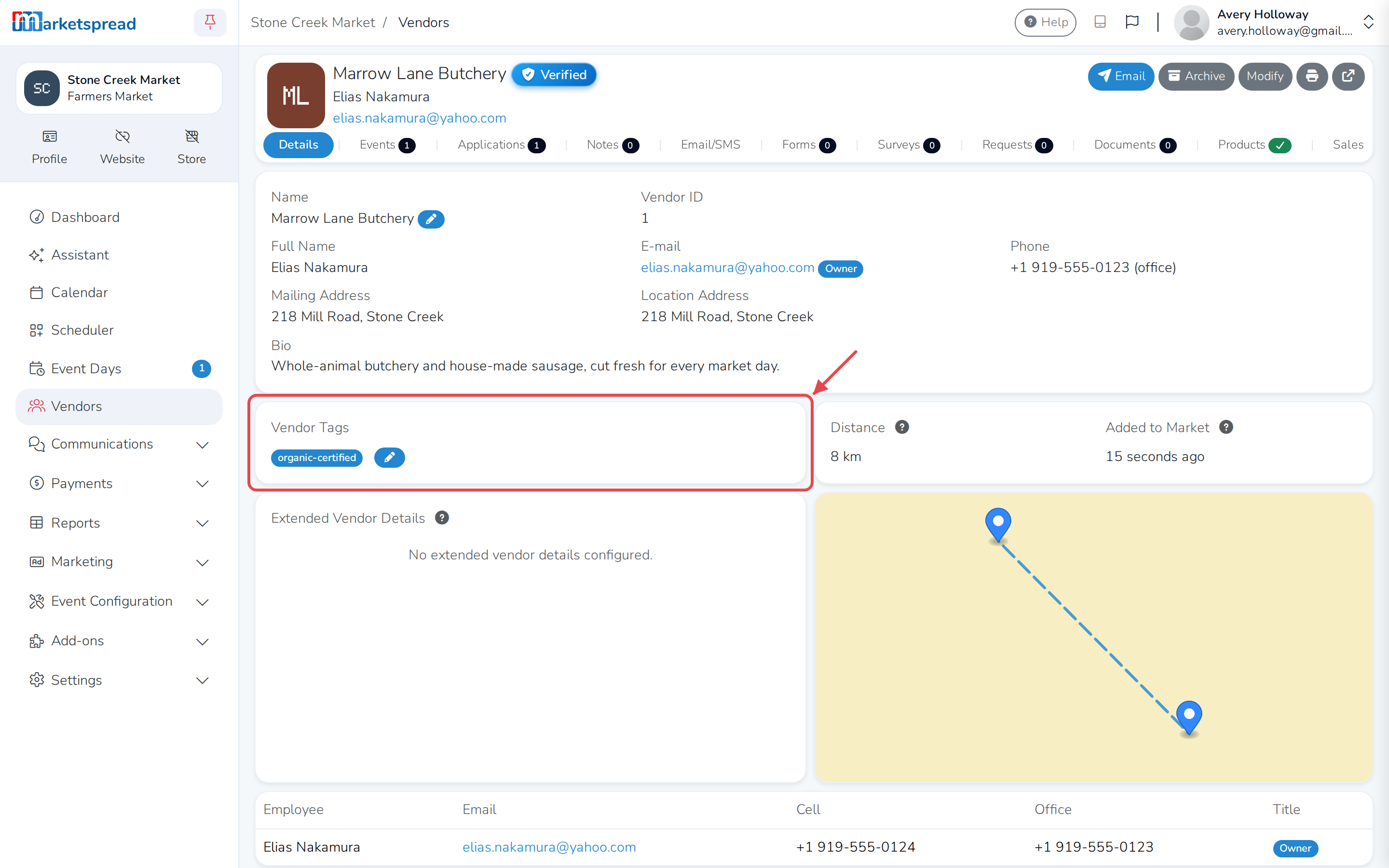Open the Documents tab
The image size is (1389, 868).
[1135, 145]
